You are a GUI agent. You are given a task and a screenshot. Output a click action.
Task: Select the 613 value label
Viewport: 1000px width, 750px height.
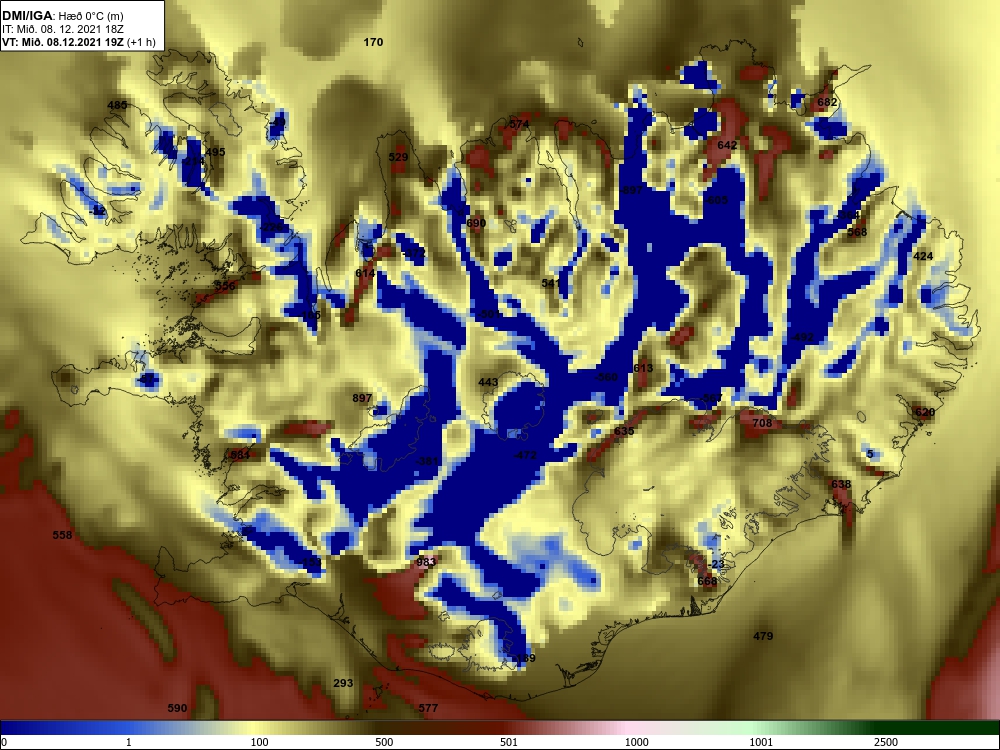[x=643, y=368]
